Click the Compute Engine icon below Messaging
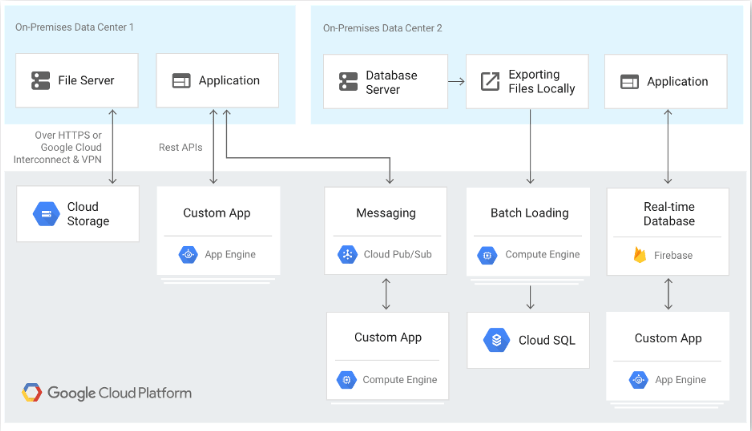This screenshot has width=752, height=431. tap(346, 380)
